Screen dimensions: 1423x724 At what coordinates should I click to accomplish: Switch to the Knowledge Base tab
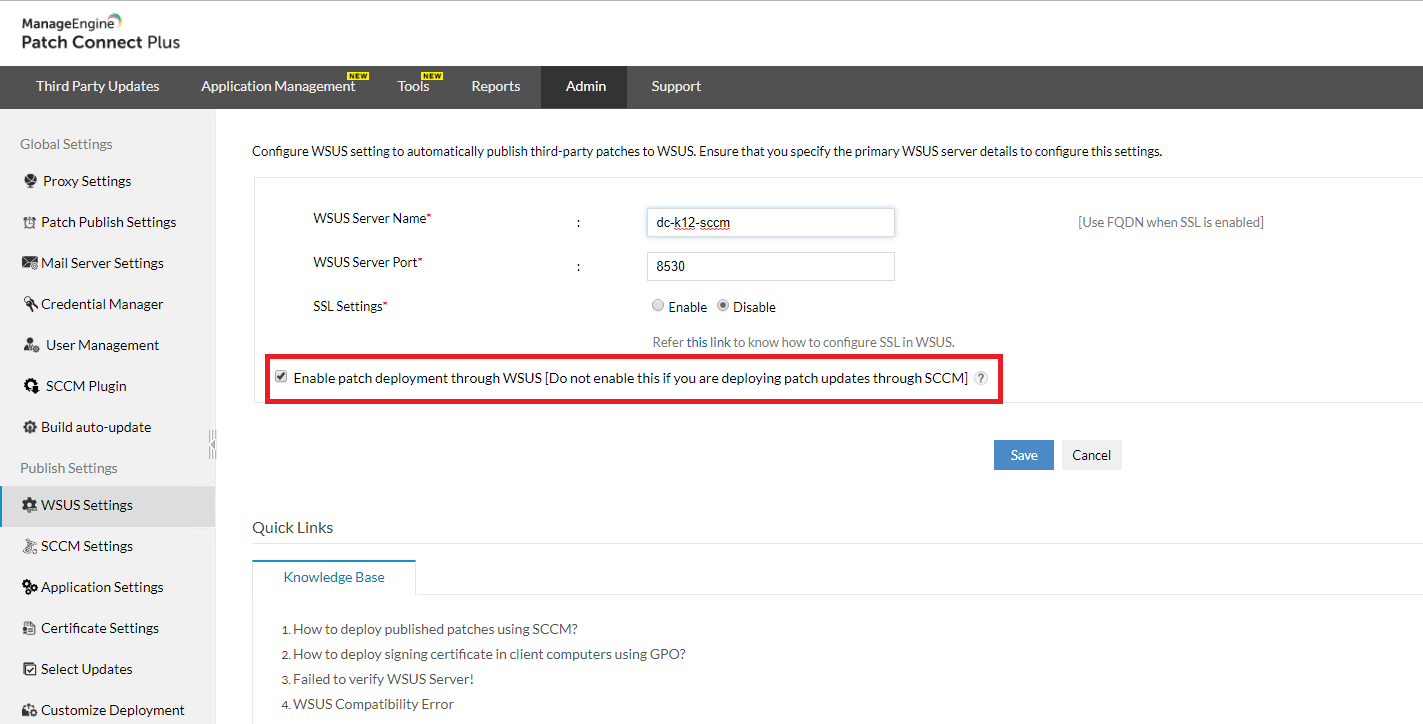(x=334, y=577)
